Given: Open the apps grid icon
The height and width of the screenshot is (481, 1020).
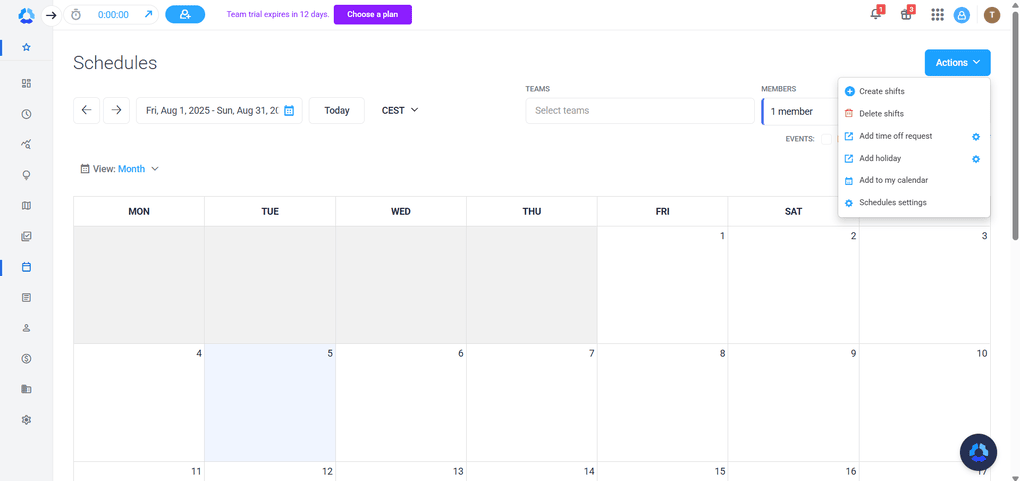Looking at the screenshot, I should 937,15.
